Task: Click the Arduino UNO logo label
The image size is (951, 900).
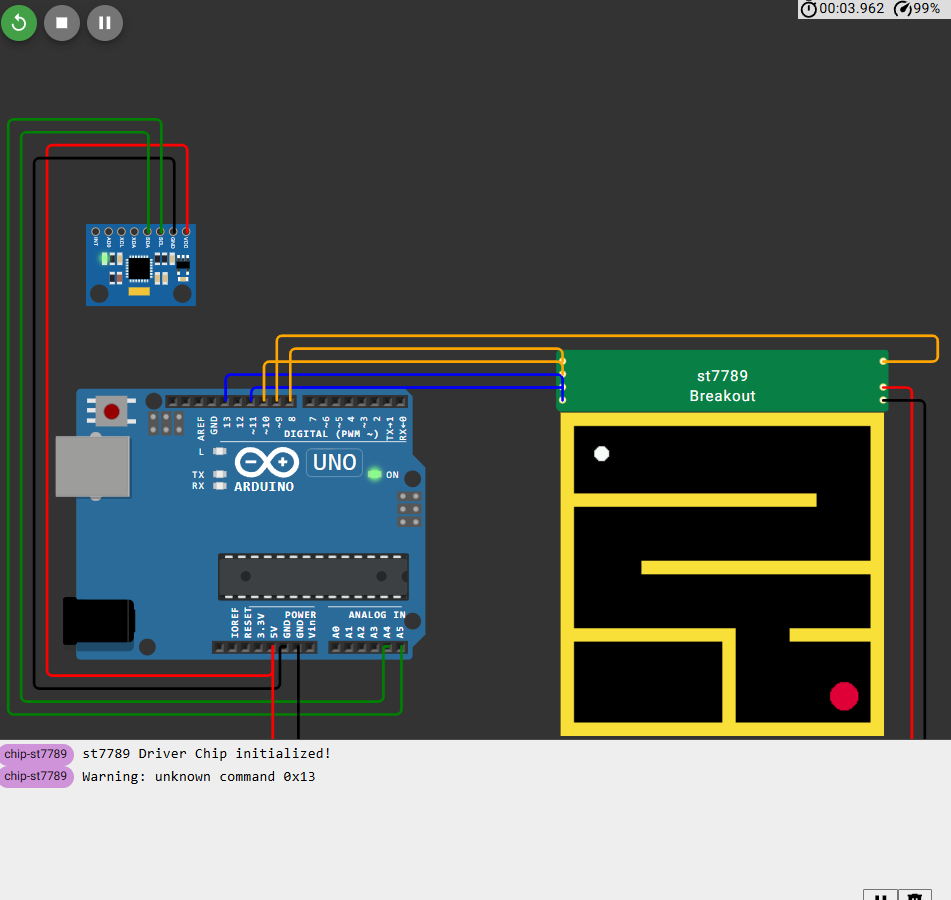Action: coord(334,463)
